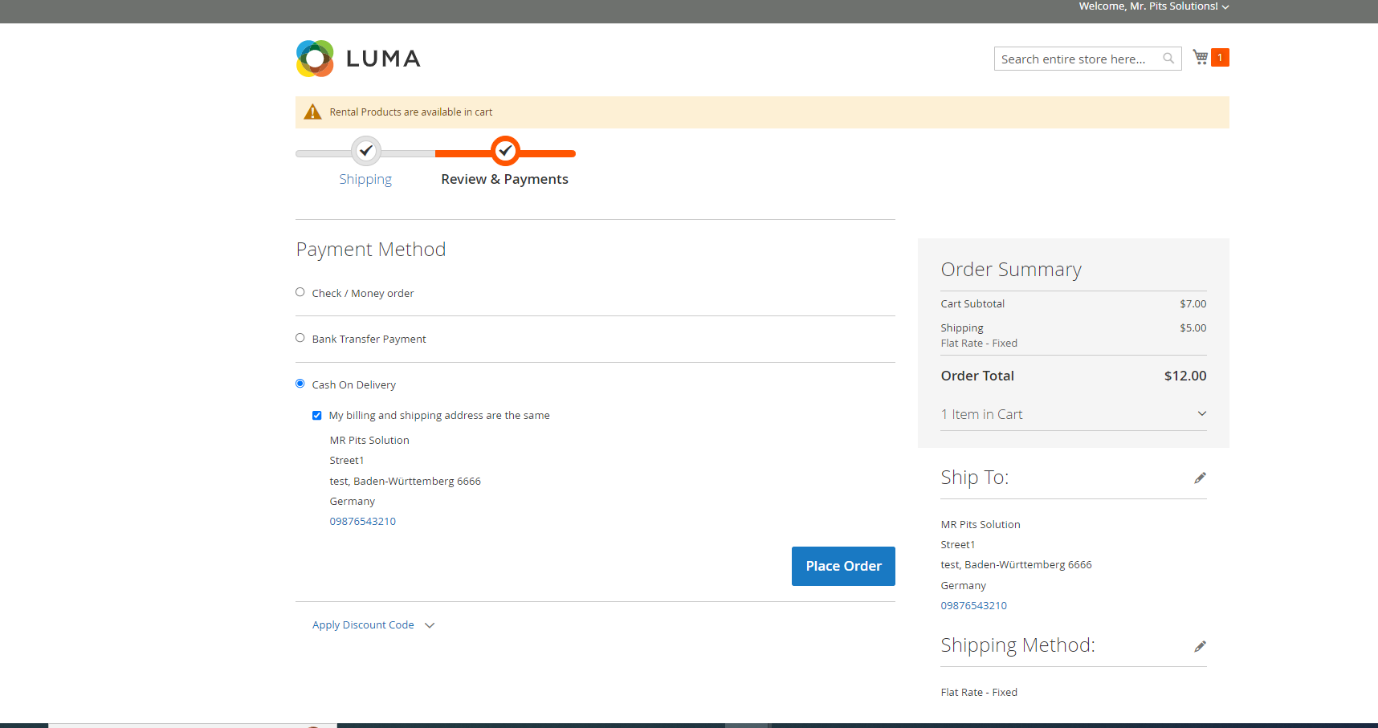Image resolution: width=1378 pixels, height=728 pixels.
Task: Select Bank Transfer Payment option
Action: pyautogui.click(x=300, y=338)
